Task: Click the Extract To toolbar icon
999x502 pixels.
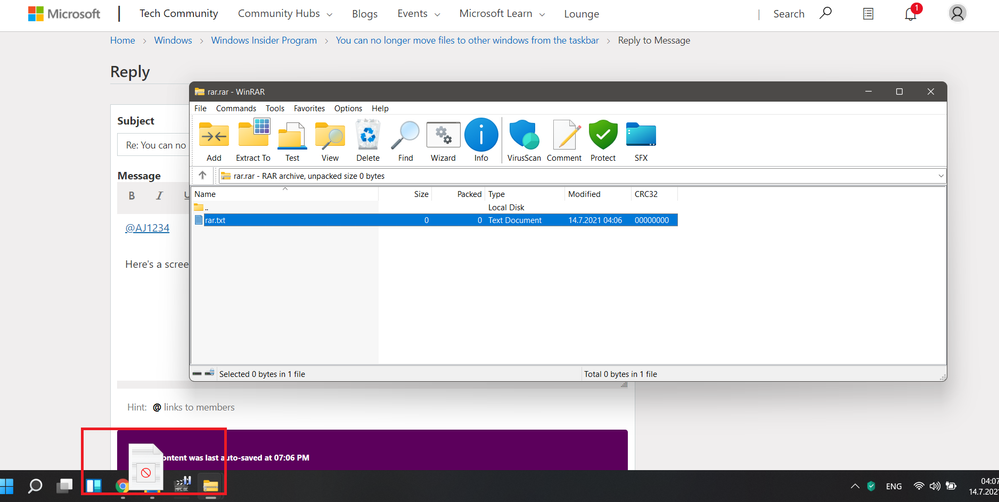Action: [253, 141]
